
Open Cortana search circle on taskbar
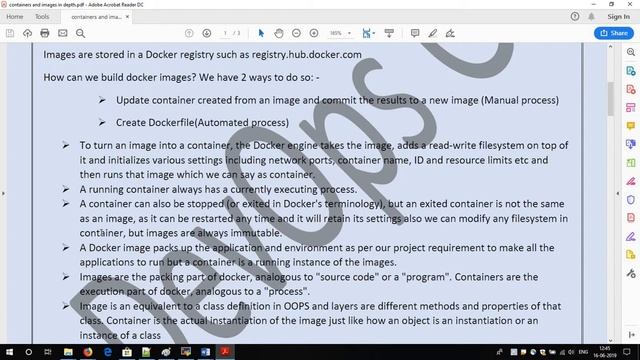[x=29, y=352]
